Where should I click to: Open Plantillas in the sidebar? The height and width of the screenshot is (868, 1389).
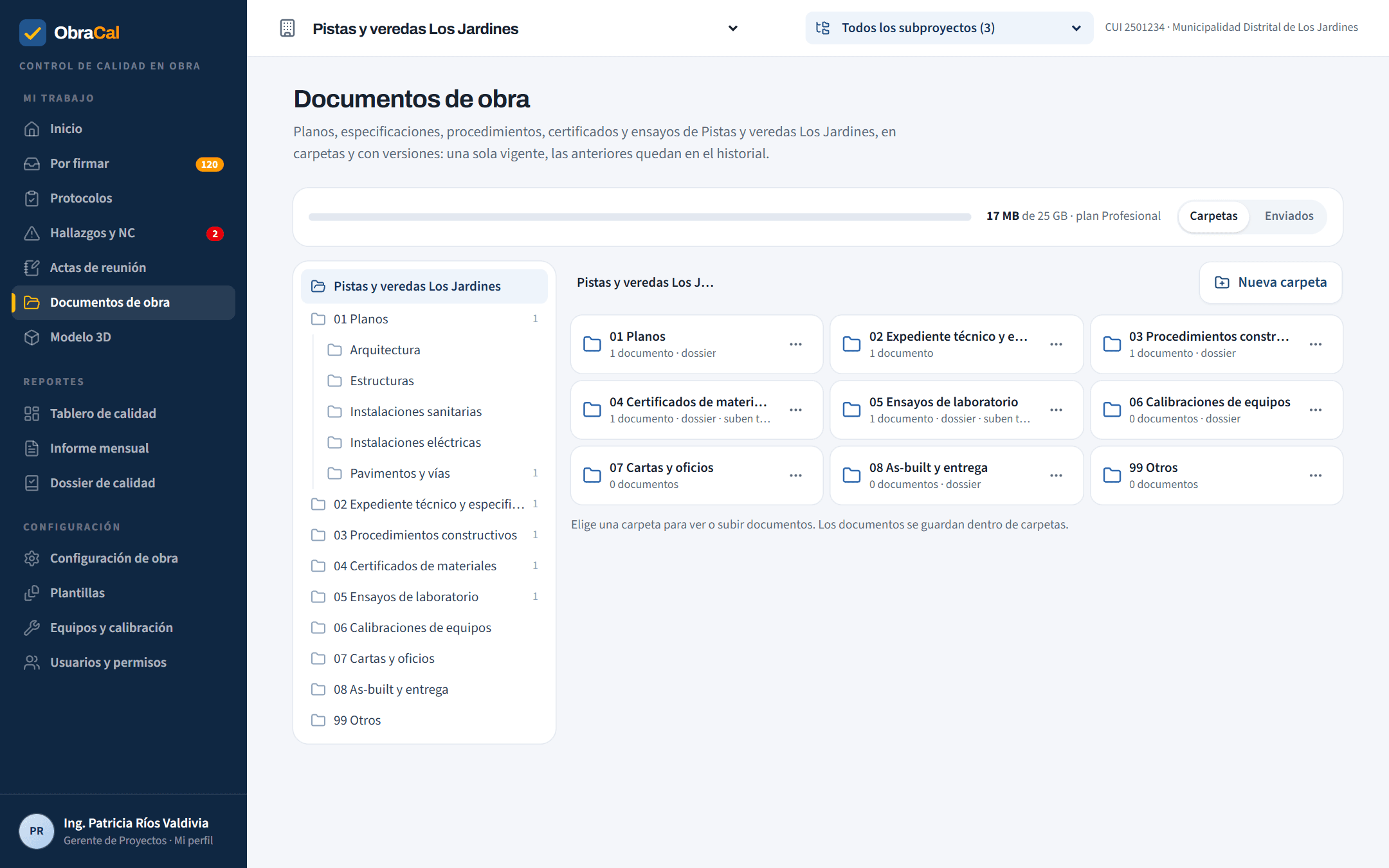[x=123, y=593]
